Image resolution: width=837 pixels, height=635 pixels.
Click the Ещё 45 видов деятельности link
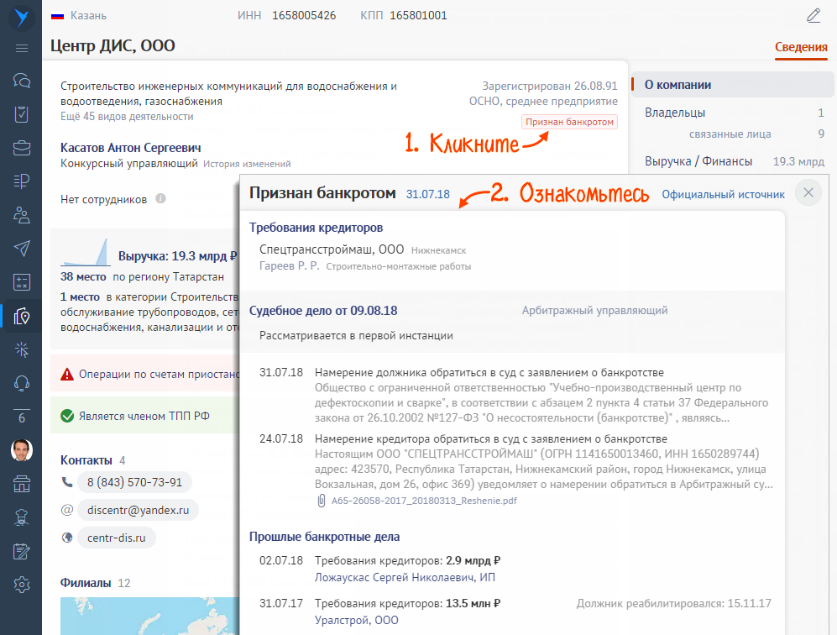[127, 116]
